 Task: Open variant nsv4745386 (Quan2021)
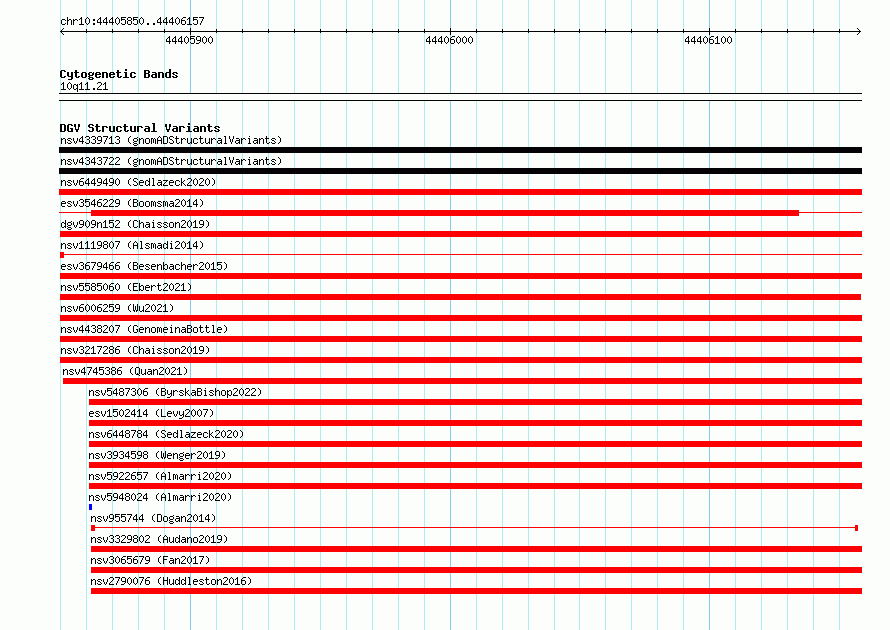tap(125, 371)
